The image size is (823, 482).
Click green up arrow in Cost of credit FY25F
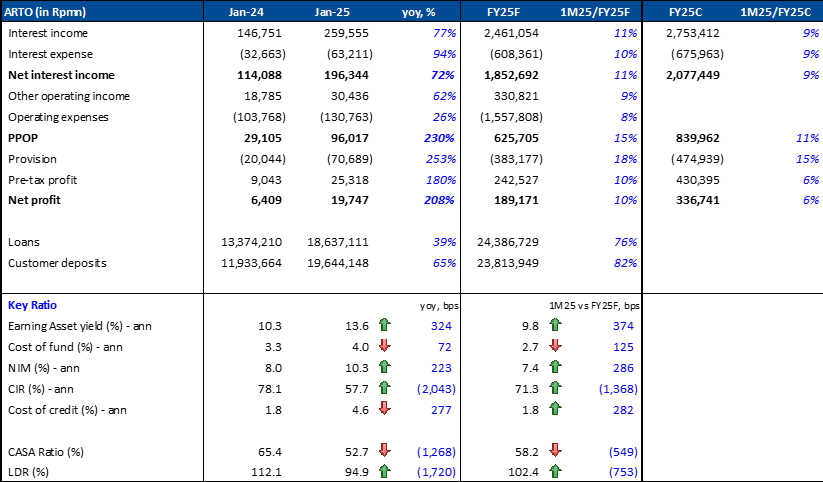coord(555,408)
